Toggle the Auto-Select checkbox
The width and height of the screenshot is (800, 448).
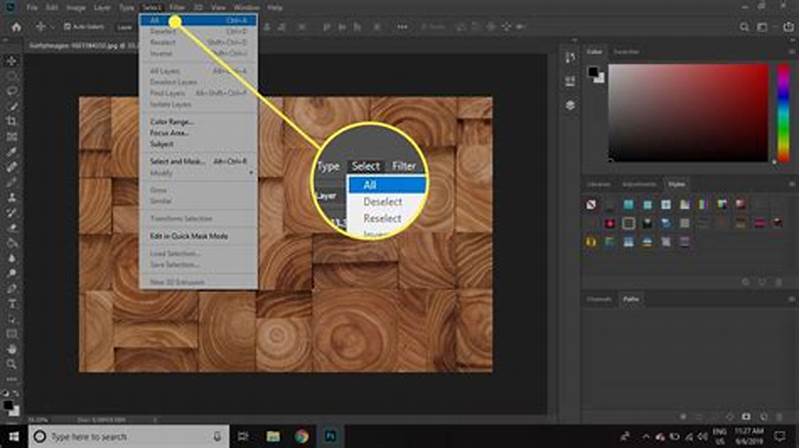67,27
